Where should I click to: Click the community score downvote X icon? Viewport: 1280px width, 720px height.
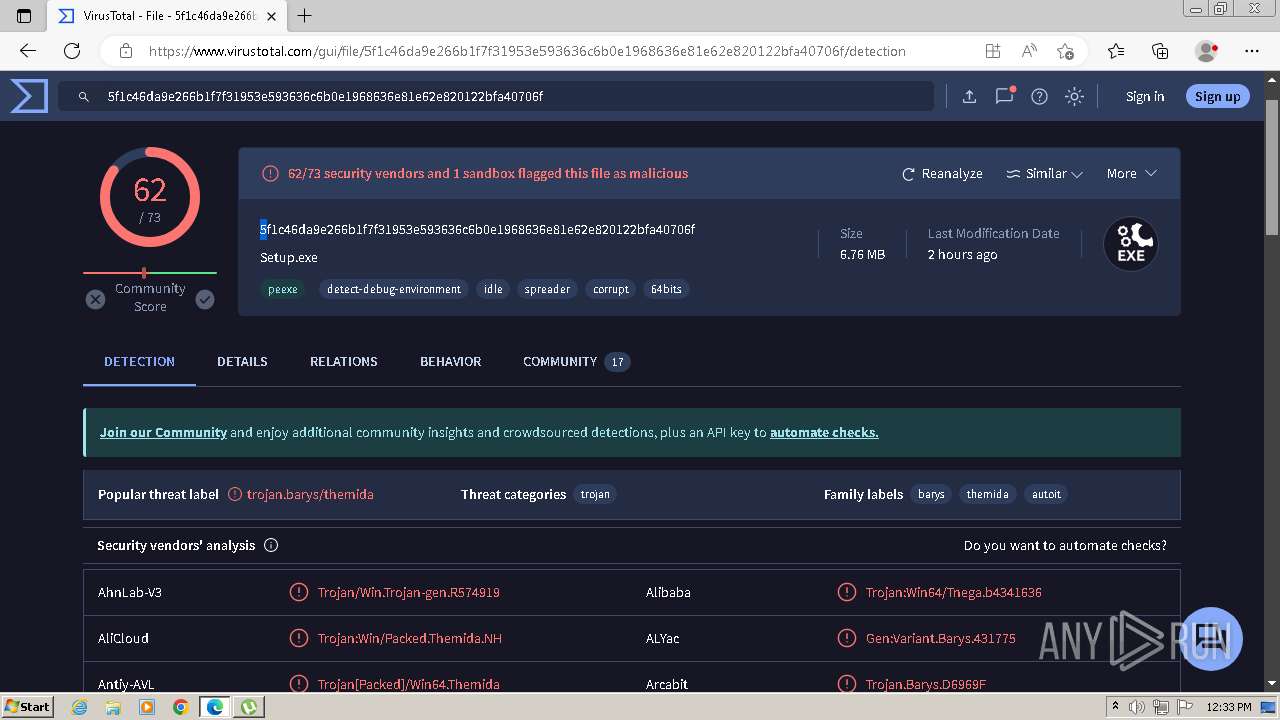[x=95, y=299]
